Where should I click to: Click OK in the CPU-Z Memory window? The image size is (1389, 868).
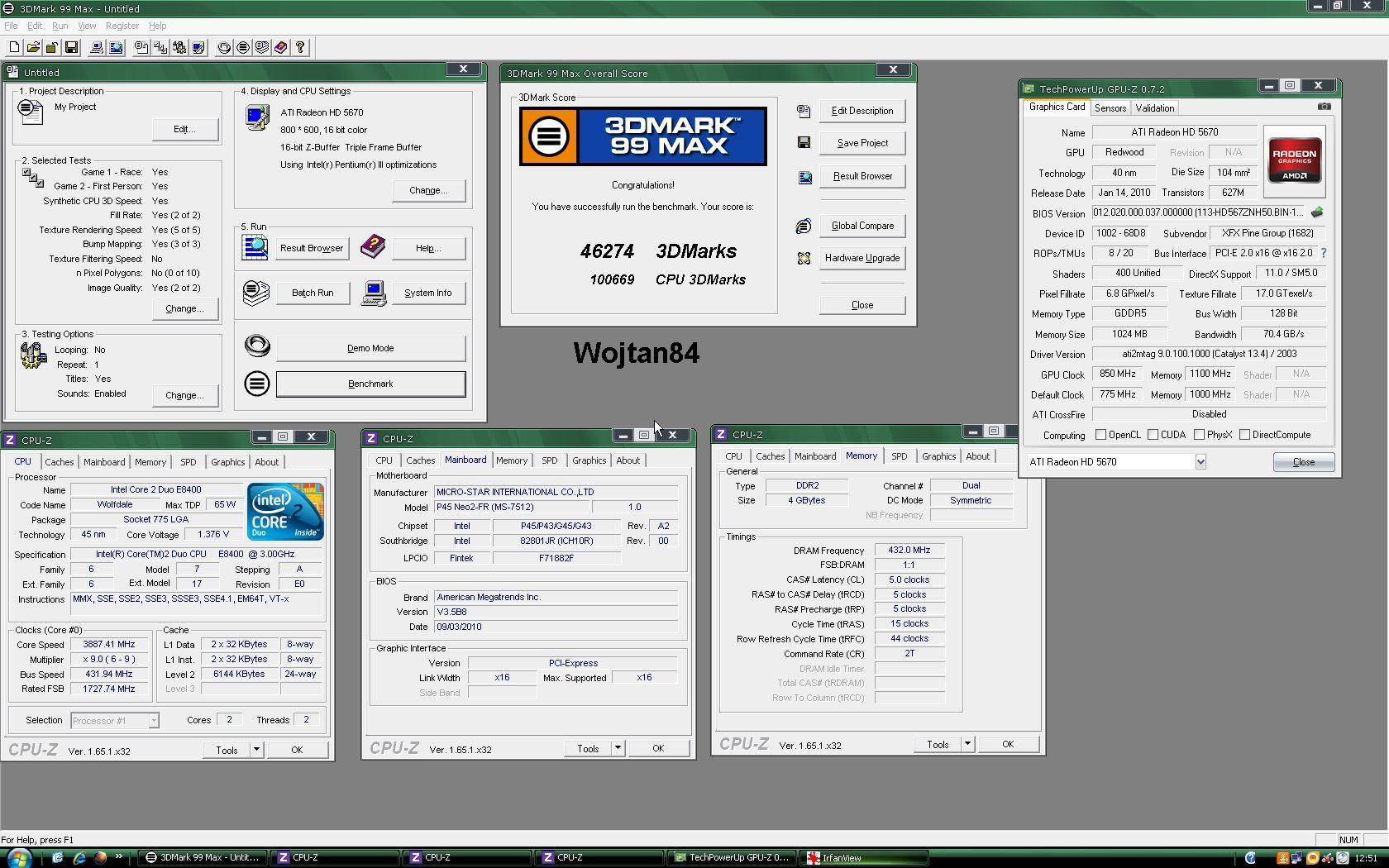(x=1008, y=744)
